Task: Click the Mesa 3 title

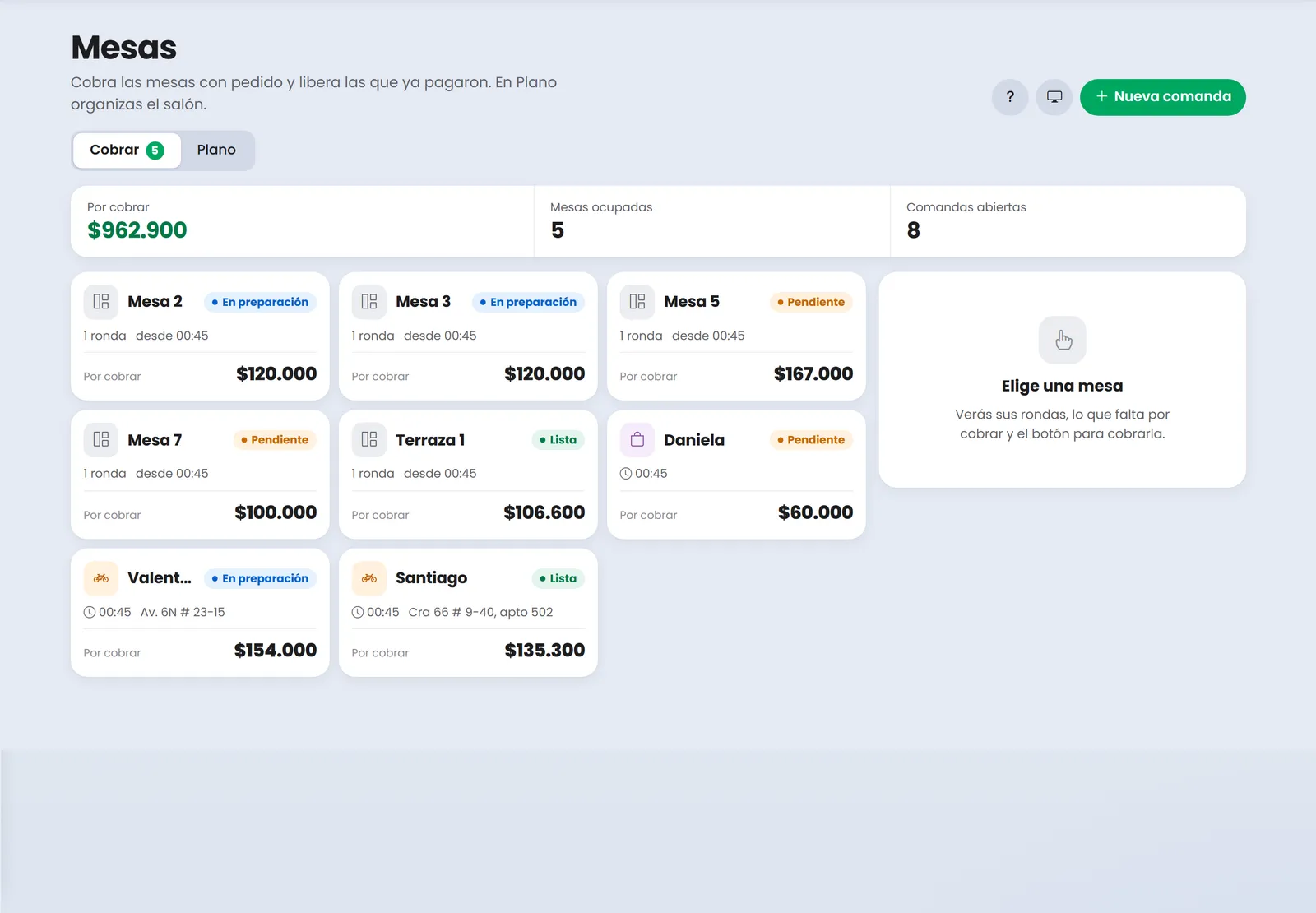Action: coord(423,302)
